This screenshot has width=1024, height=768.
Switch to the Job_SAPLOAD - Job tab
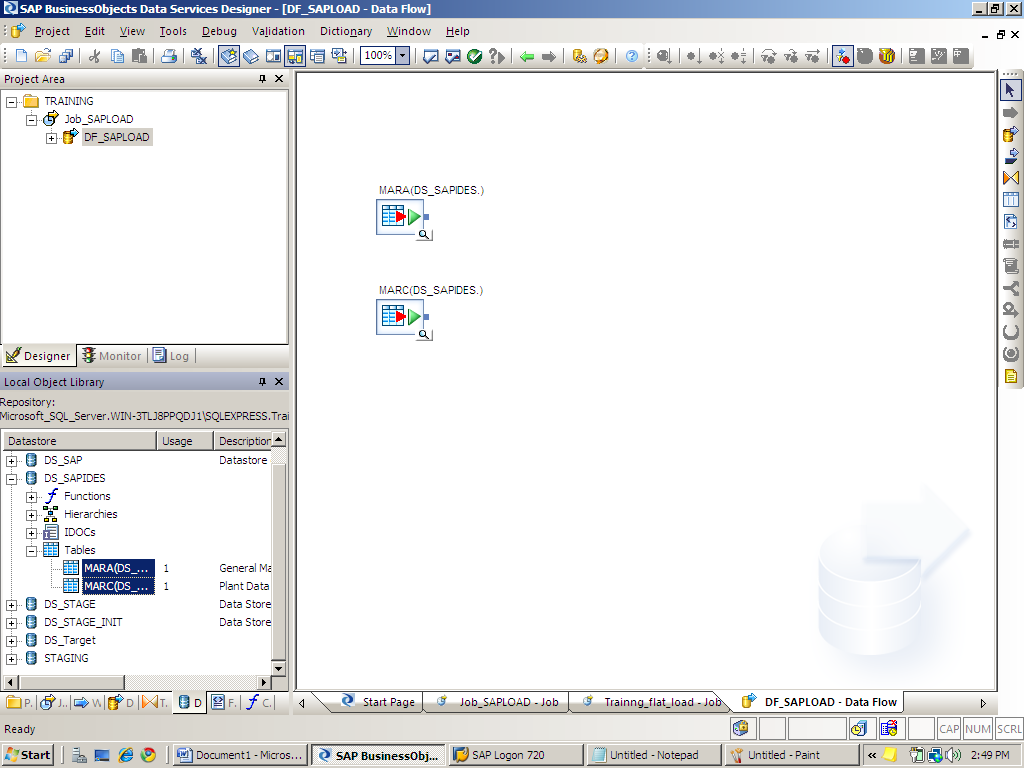coord(498,702)
